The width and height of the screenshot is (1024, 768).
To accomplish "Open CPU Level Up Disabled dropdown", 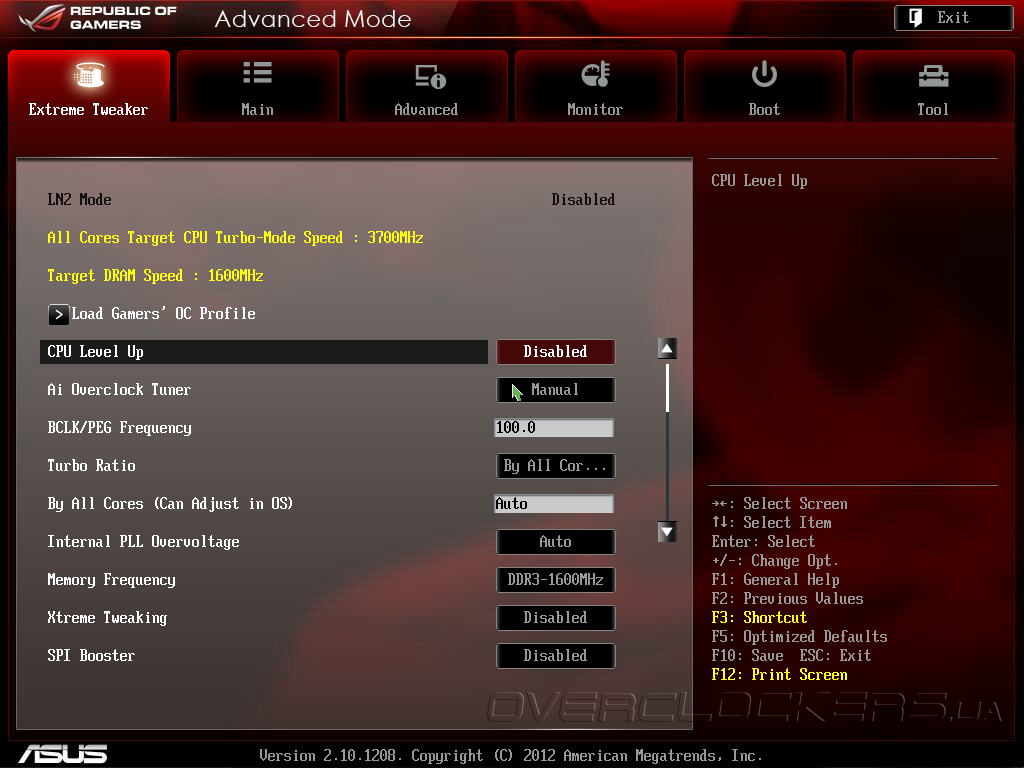I will [x=556, y=352].
